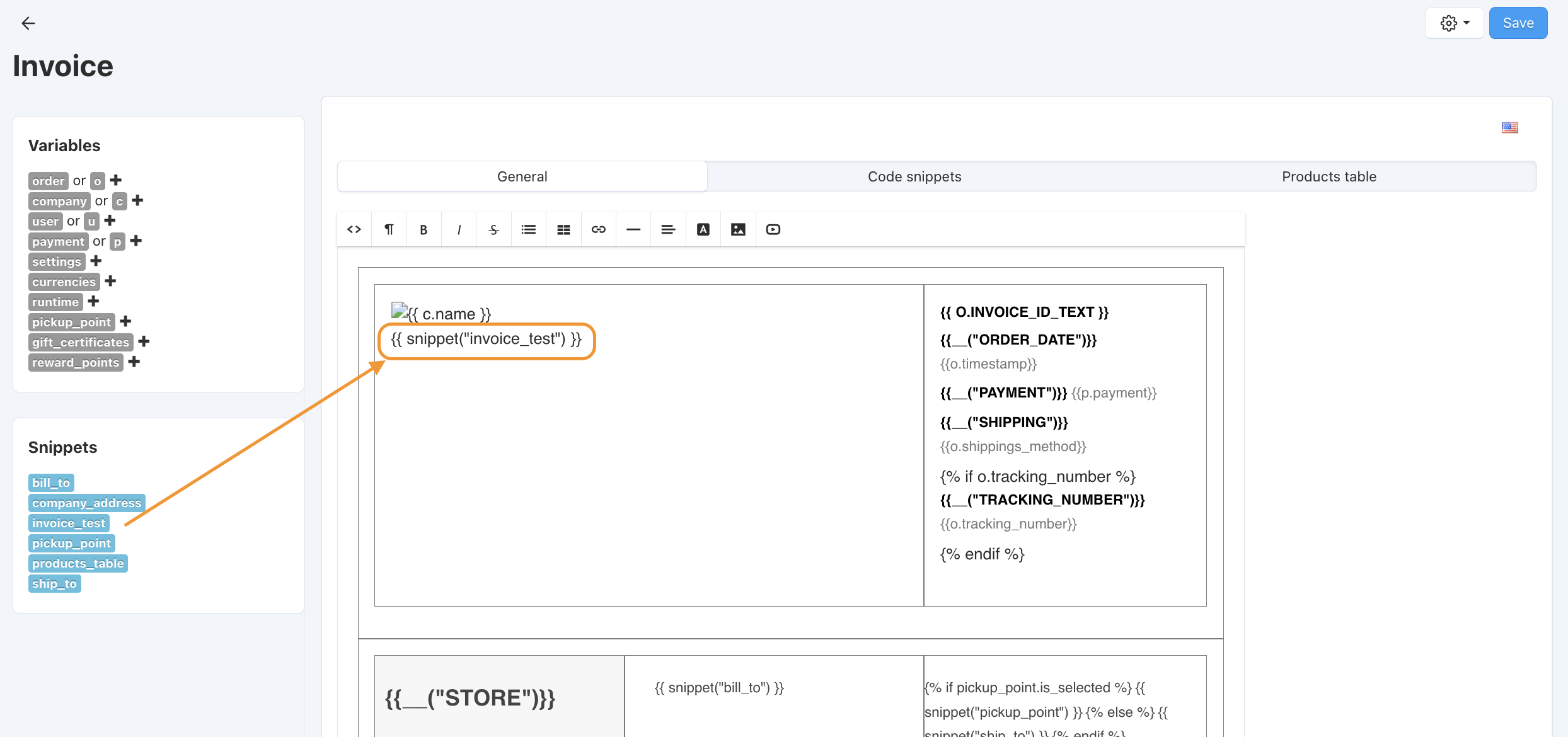The image size is (1568, 737).
Task: Click the snippet("invoice_test") text in editor
Action: (x=486, y=339)
